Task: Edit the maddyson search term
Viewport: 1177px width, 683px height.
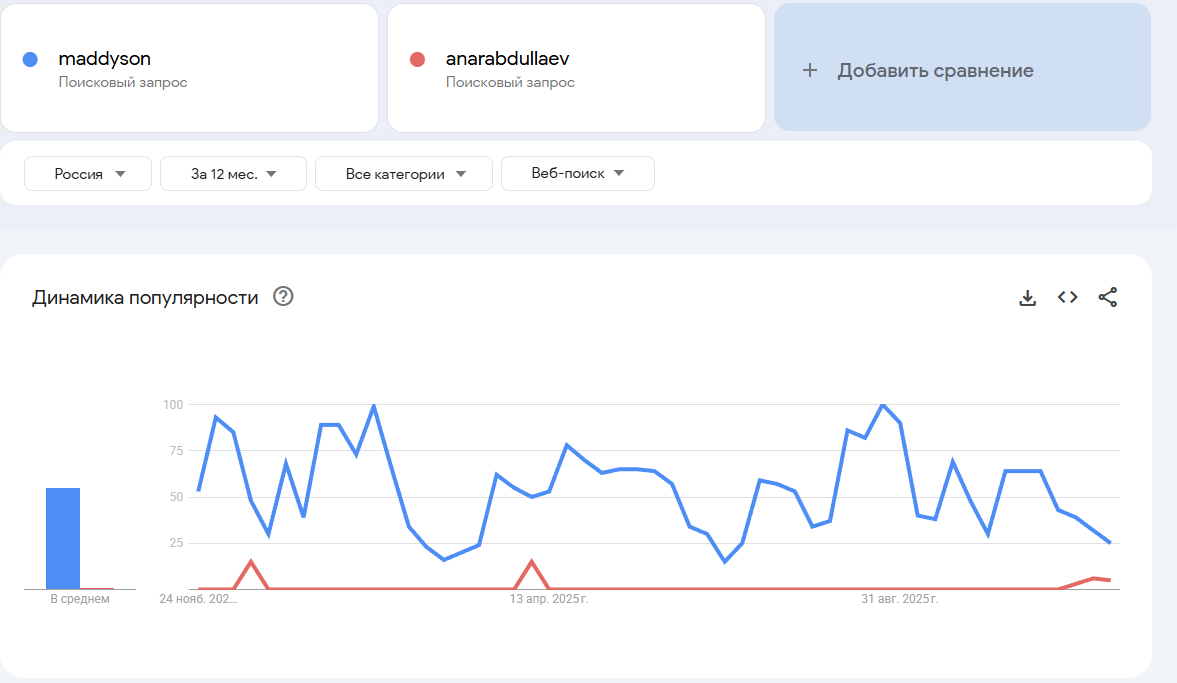Action: click(x=105, y=59)
